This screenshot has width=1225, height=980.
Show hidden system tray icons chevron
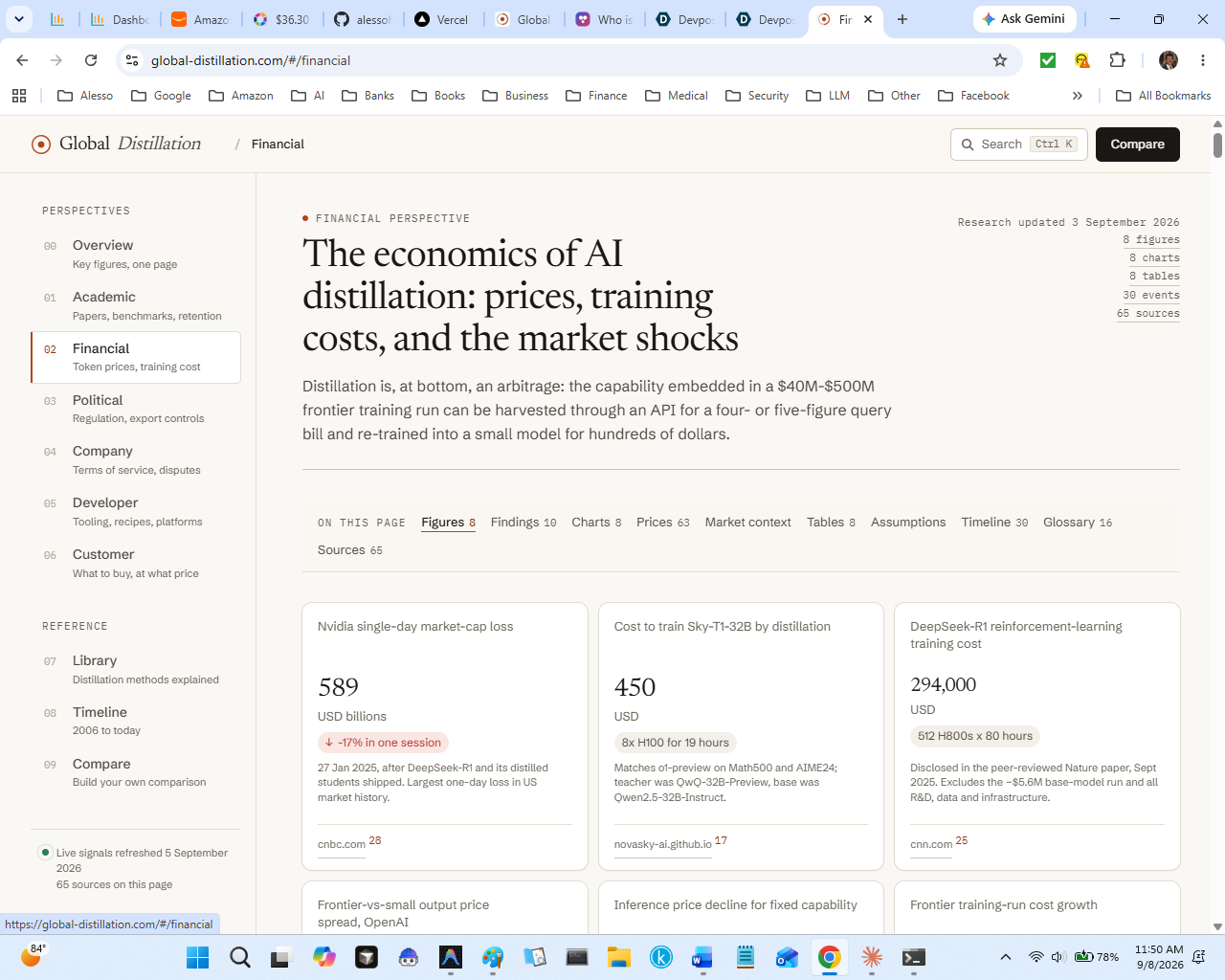pos(1005,957)
